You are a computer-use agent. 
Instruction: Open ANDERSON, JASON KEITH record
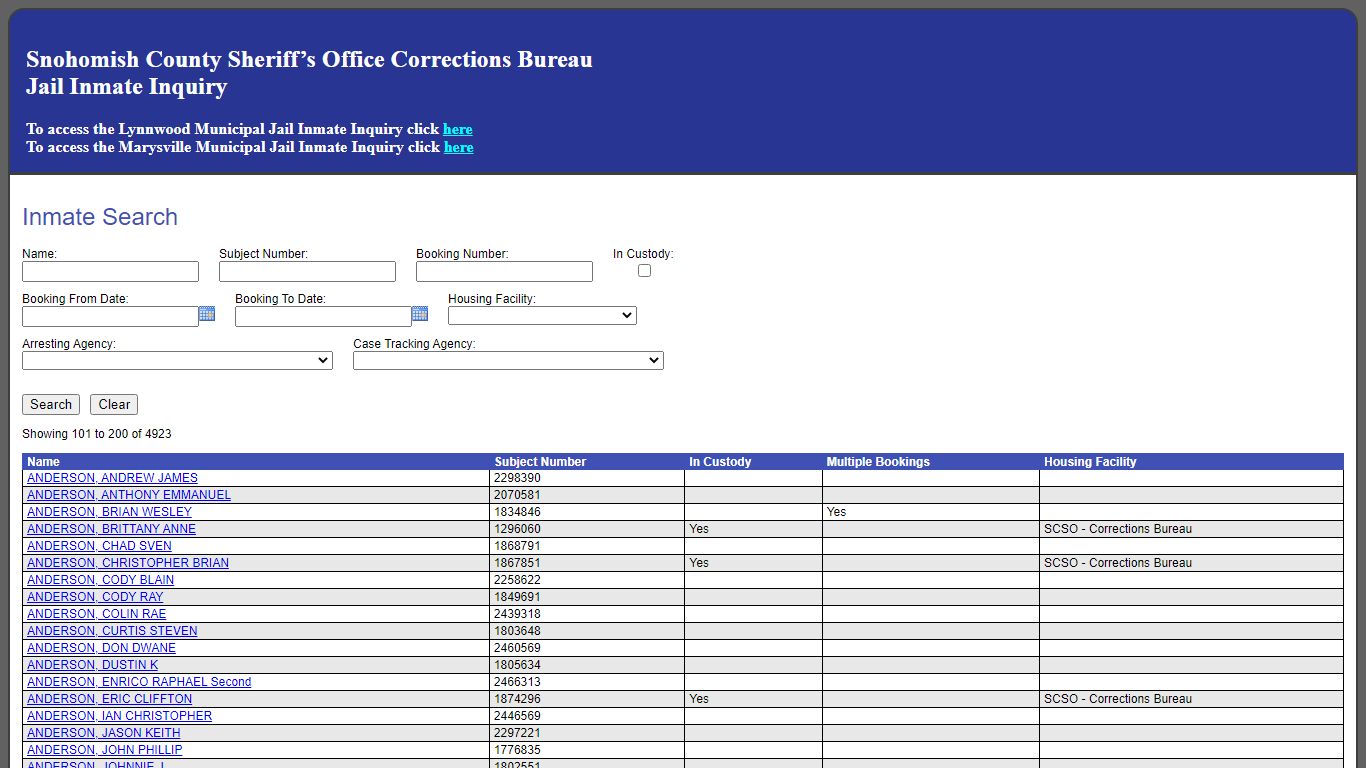point(104,733)
